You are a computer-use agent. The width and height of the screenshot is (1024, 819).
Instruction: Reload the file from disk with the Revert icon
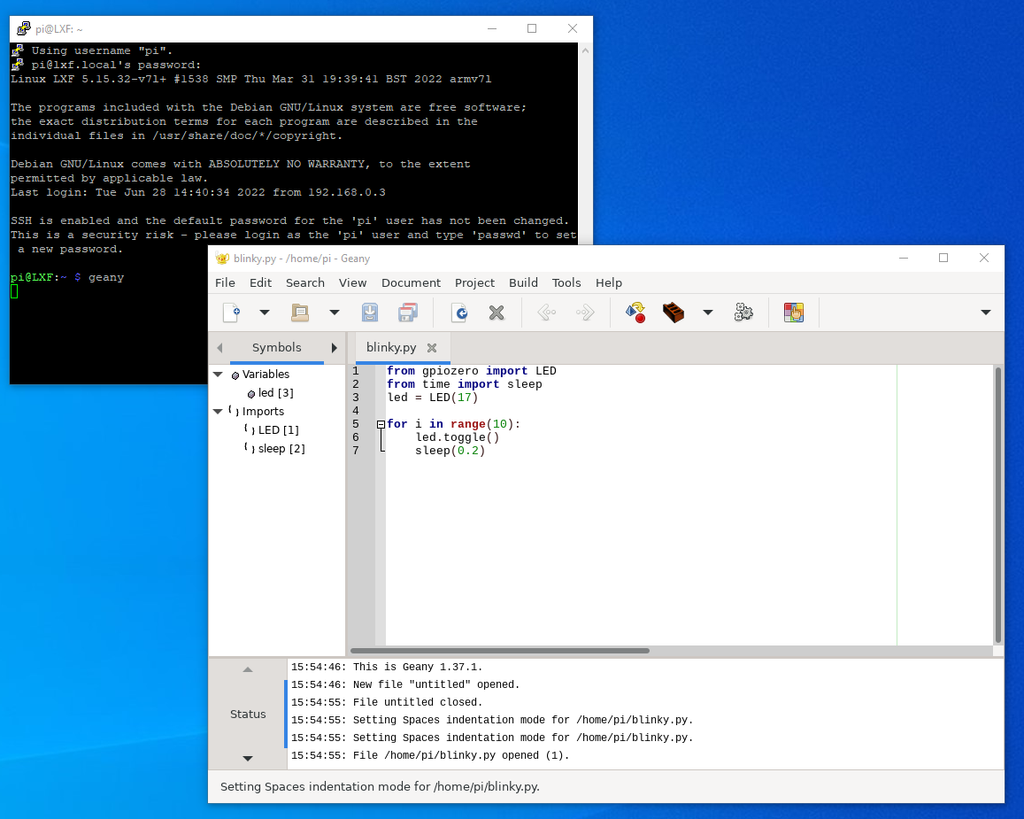click(x=459, y=312)
